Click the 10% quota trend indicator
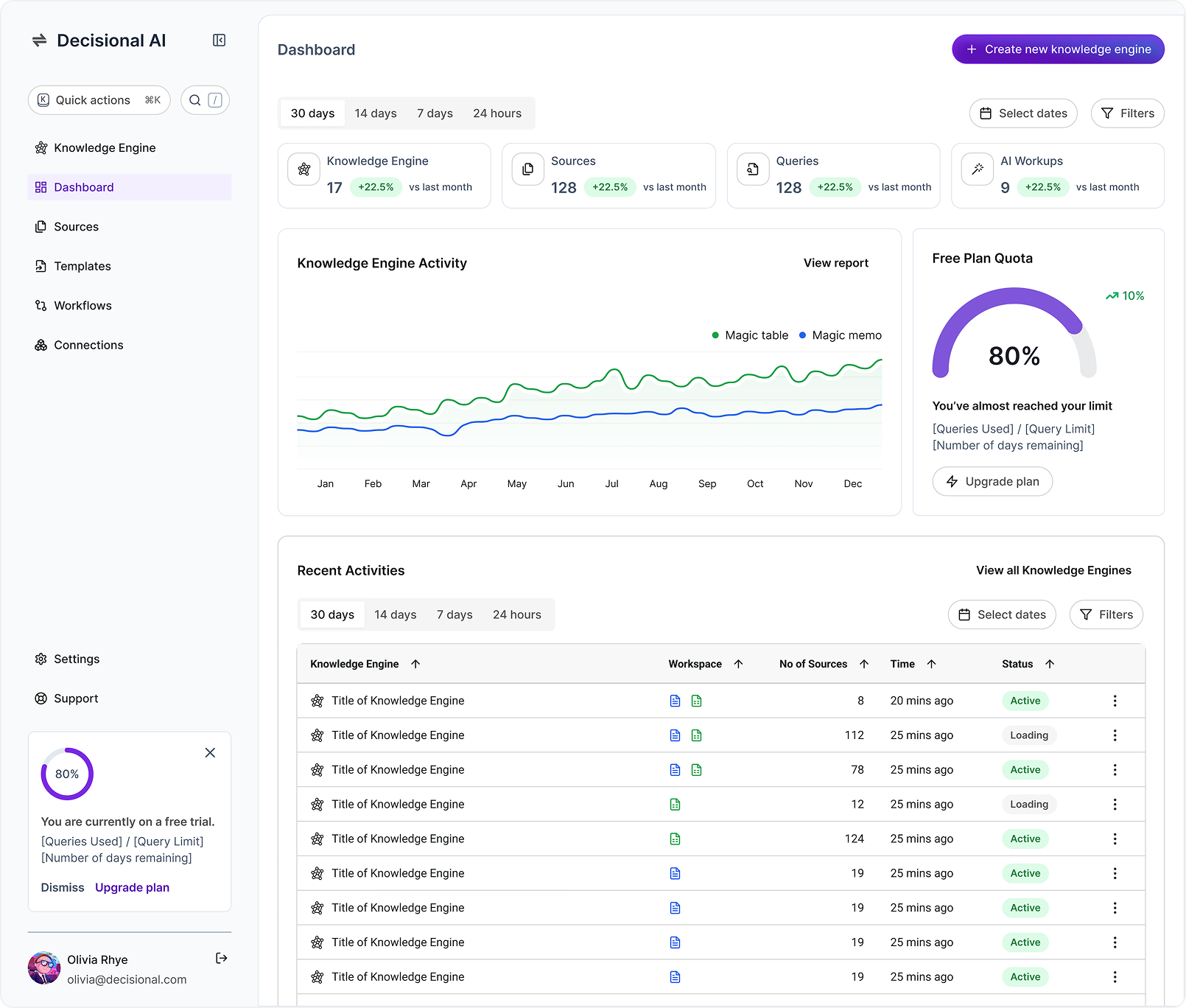The width and height of the screenshot is (1186, 1008). point(1125,295)
